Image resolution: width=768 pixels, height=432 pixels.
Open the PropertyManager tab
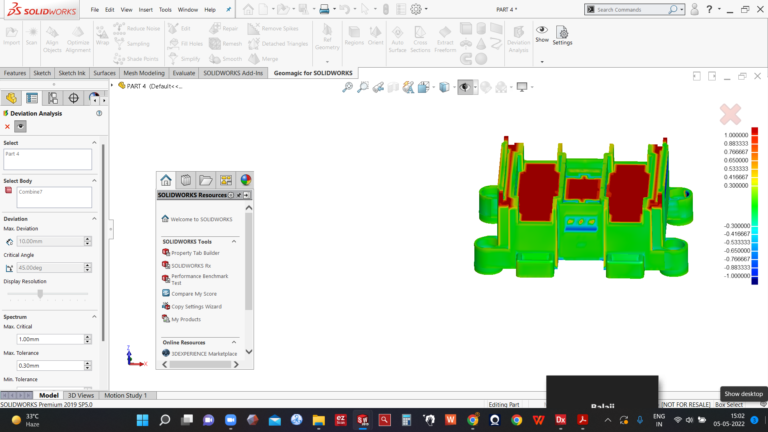[32, 98]
